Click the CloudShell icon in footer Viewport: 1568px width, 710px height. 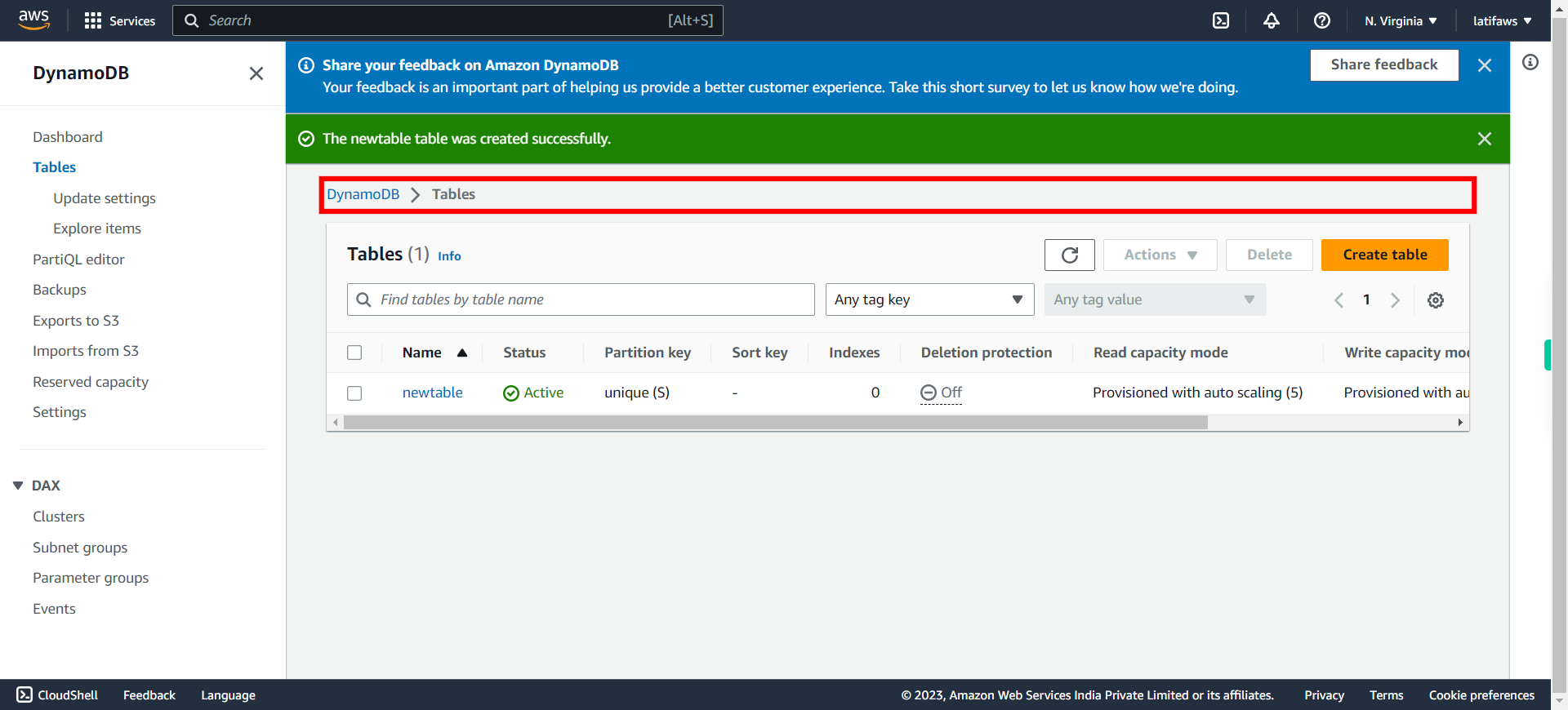click(24, 694)
